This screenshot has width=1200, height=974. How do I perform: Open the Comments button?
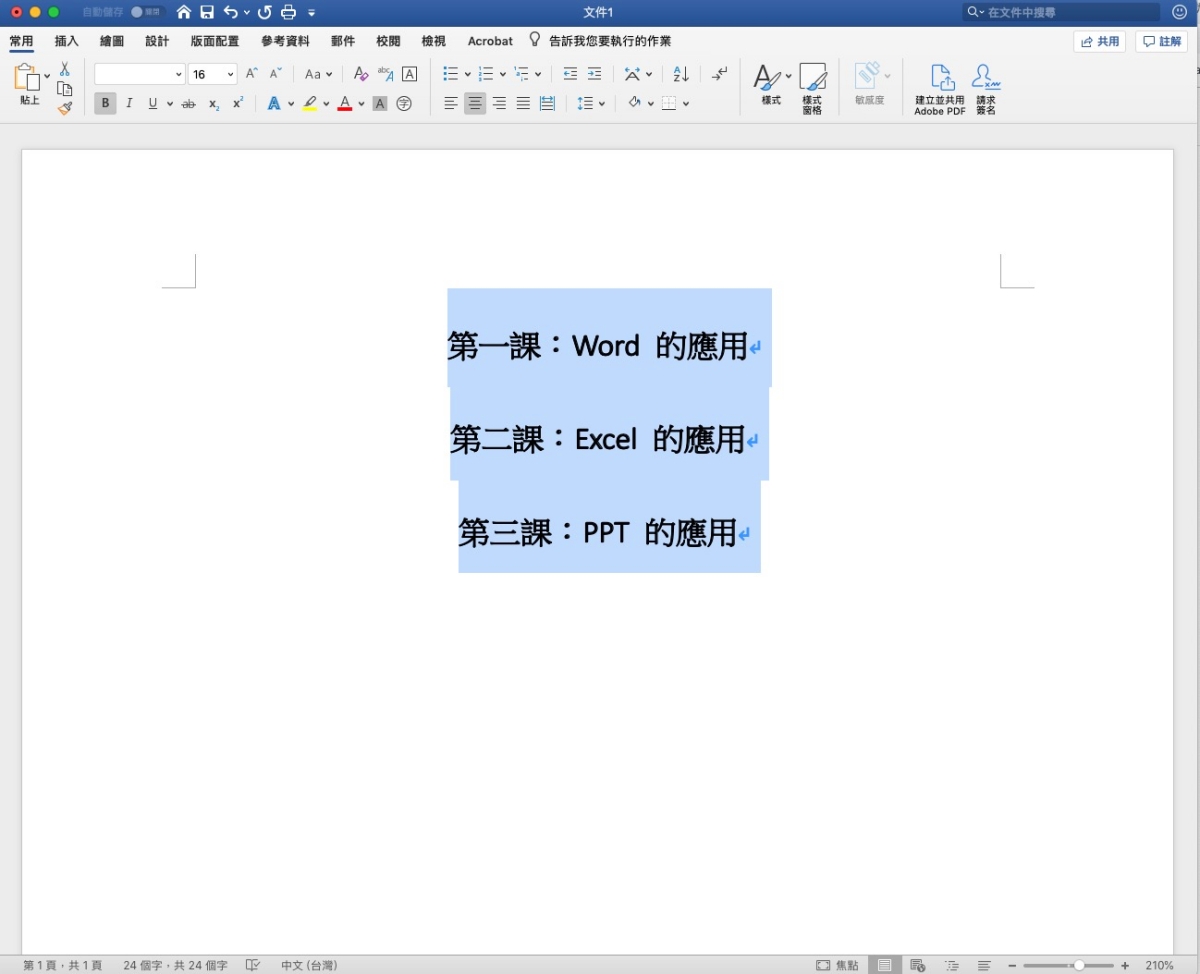click(1162, 41)
